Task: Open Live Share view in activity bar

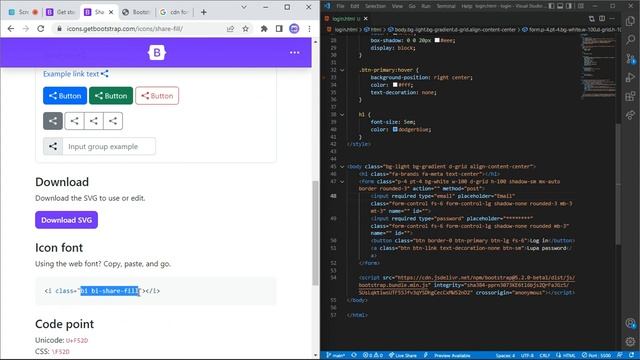Action: pos(630,115)
